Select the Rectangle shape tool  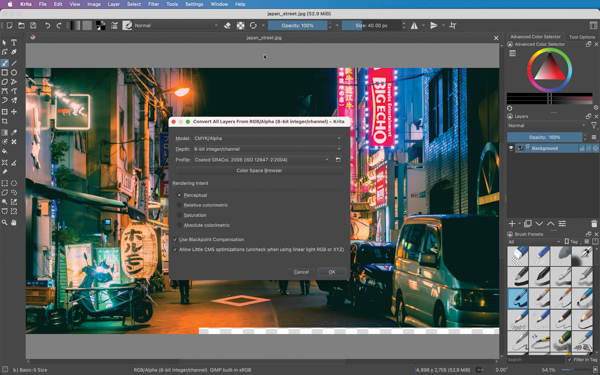[x=5, y=72]
